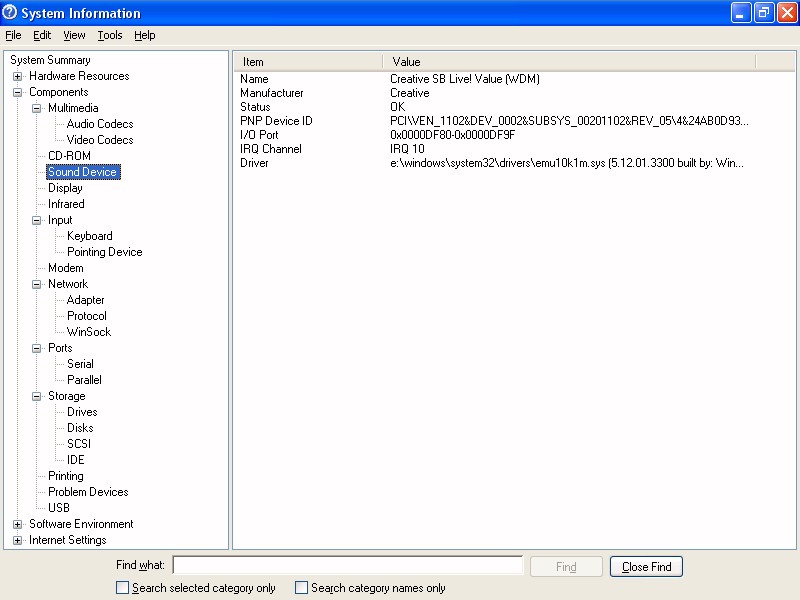Select the Storage category label
The image size is (800, 600).
(x=67, y=396)
